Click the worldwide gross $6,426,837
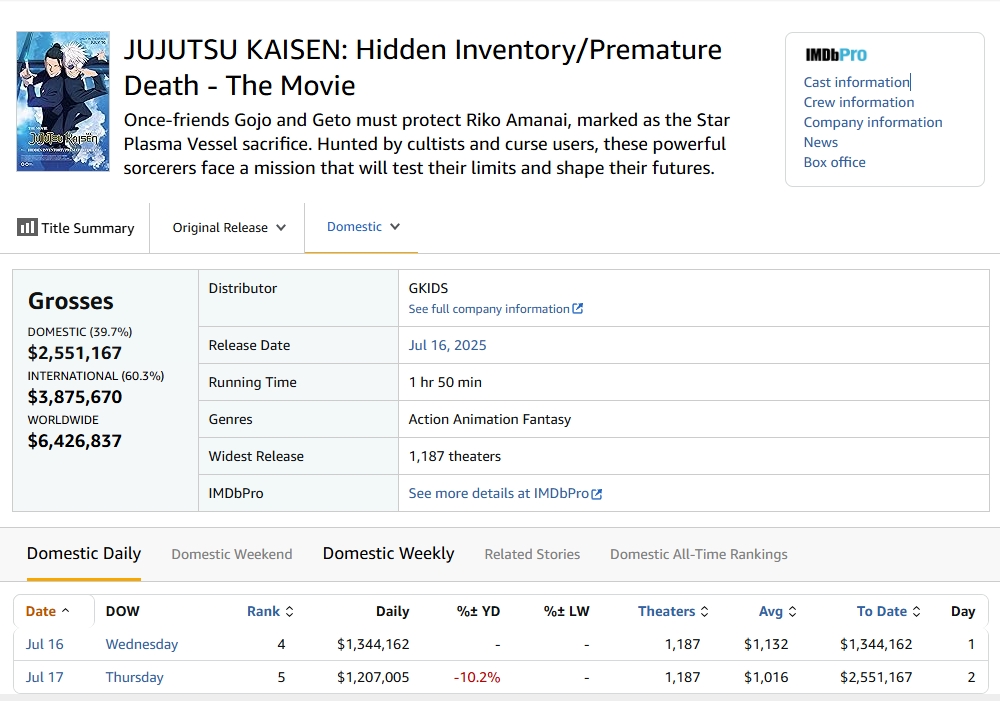 75,441
